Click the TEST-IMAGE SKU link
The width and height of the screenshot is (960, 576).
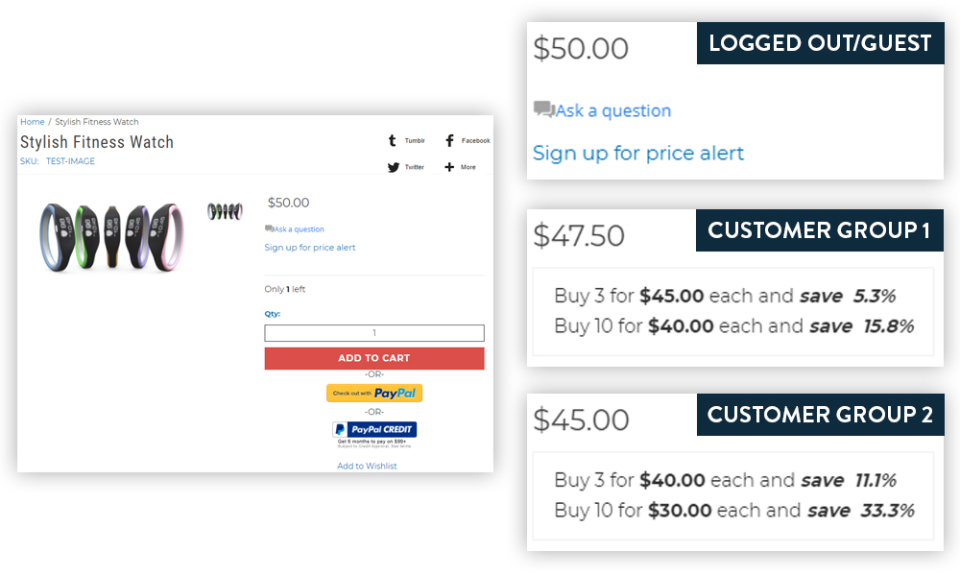coord(70,161)
